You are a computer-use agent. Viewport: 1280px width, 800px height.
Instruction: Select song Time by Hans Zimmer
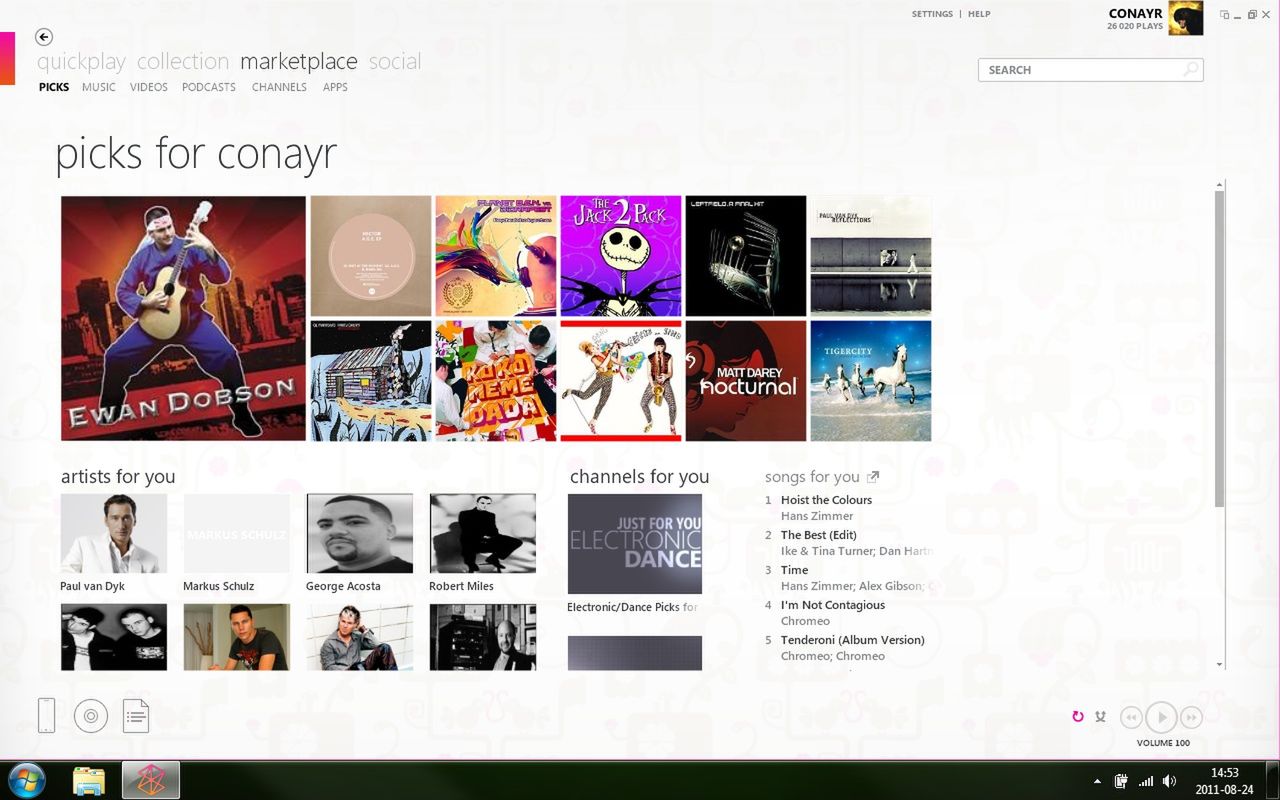(x=794, y=570)
